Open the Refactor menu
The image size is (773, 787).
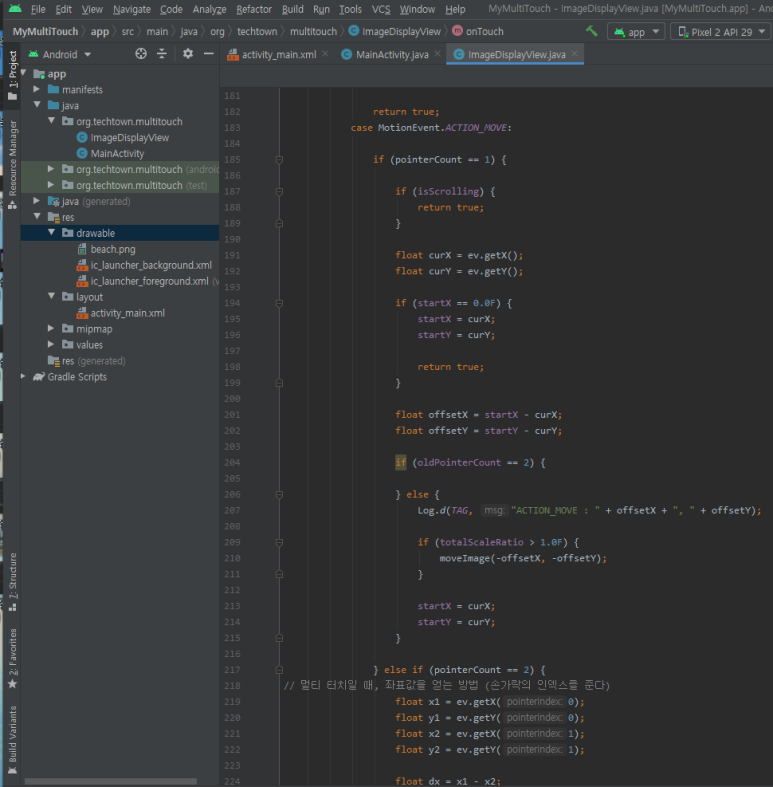tap(254, 9)
